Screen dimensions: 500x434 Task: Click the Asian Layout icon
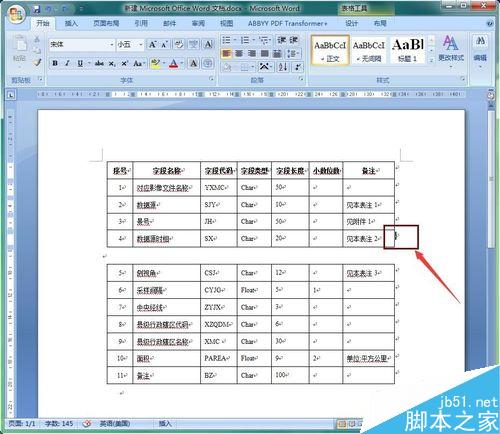click(x=265, y=67)
